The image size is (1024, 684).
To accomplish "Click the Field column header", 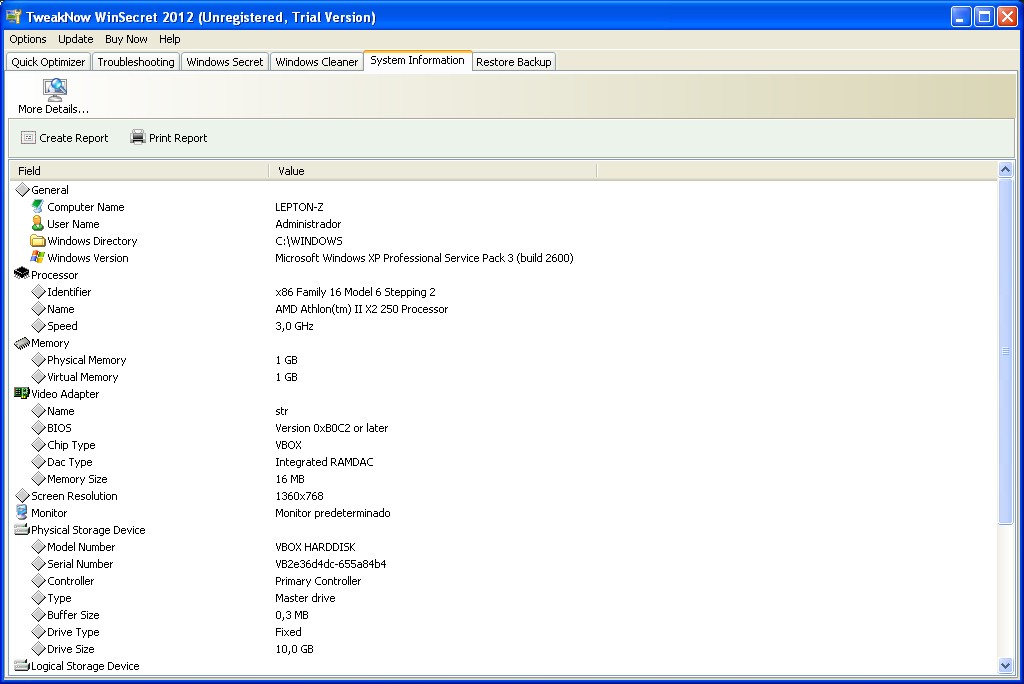I will [139, 171].
